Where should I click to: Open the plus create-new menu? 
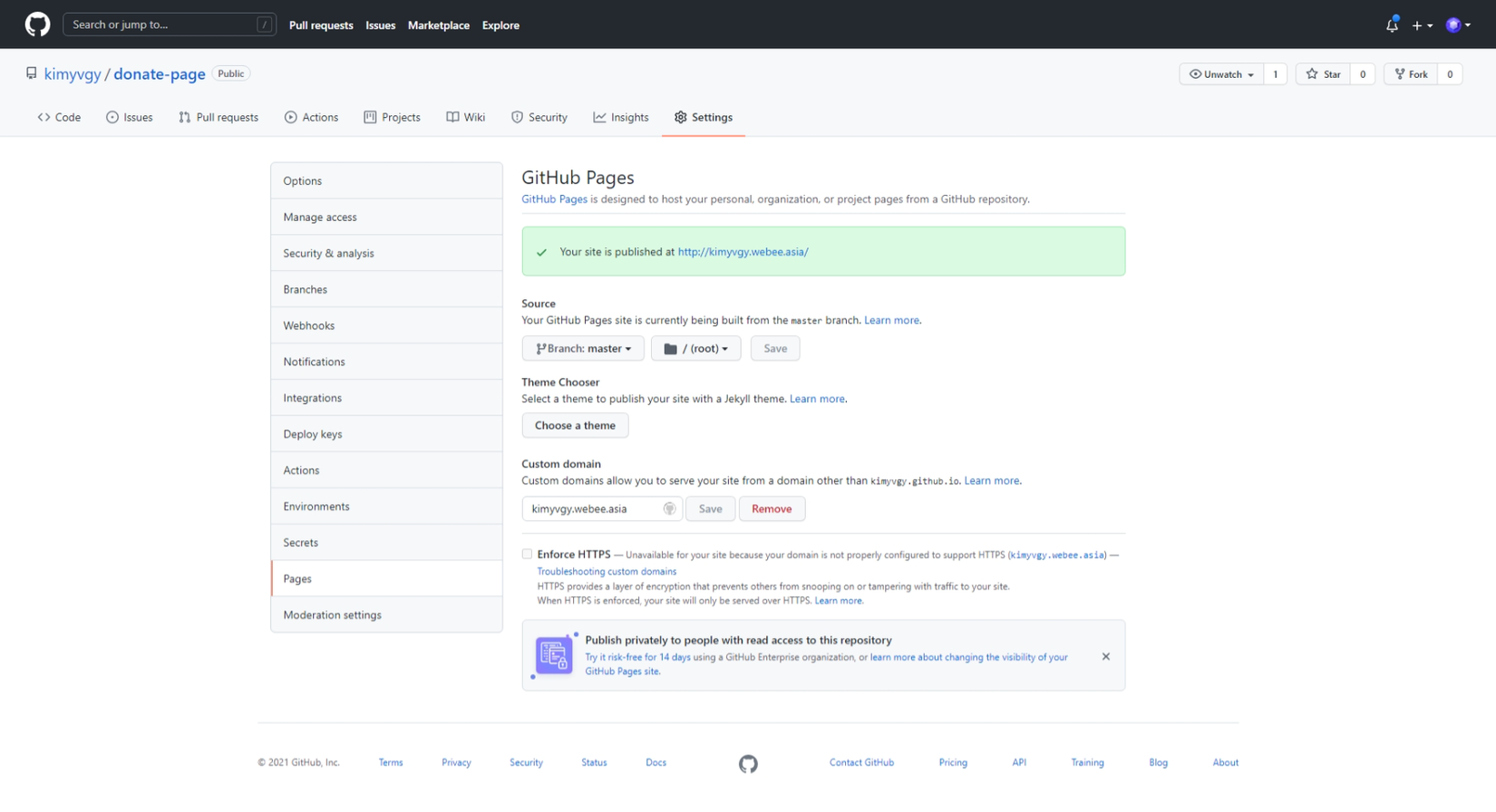pyautogui.click(x=1422, y=25)
